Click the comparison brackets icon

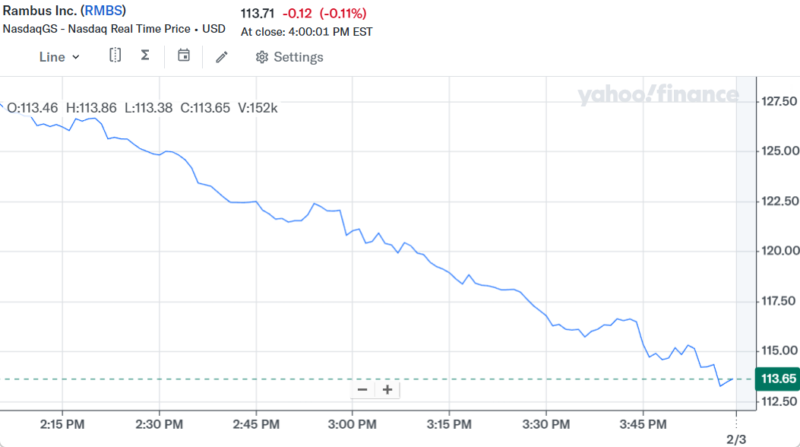pos(115,56)
